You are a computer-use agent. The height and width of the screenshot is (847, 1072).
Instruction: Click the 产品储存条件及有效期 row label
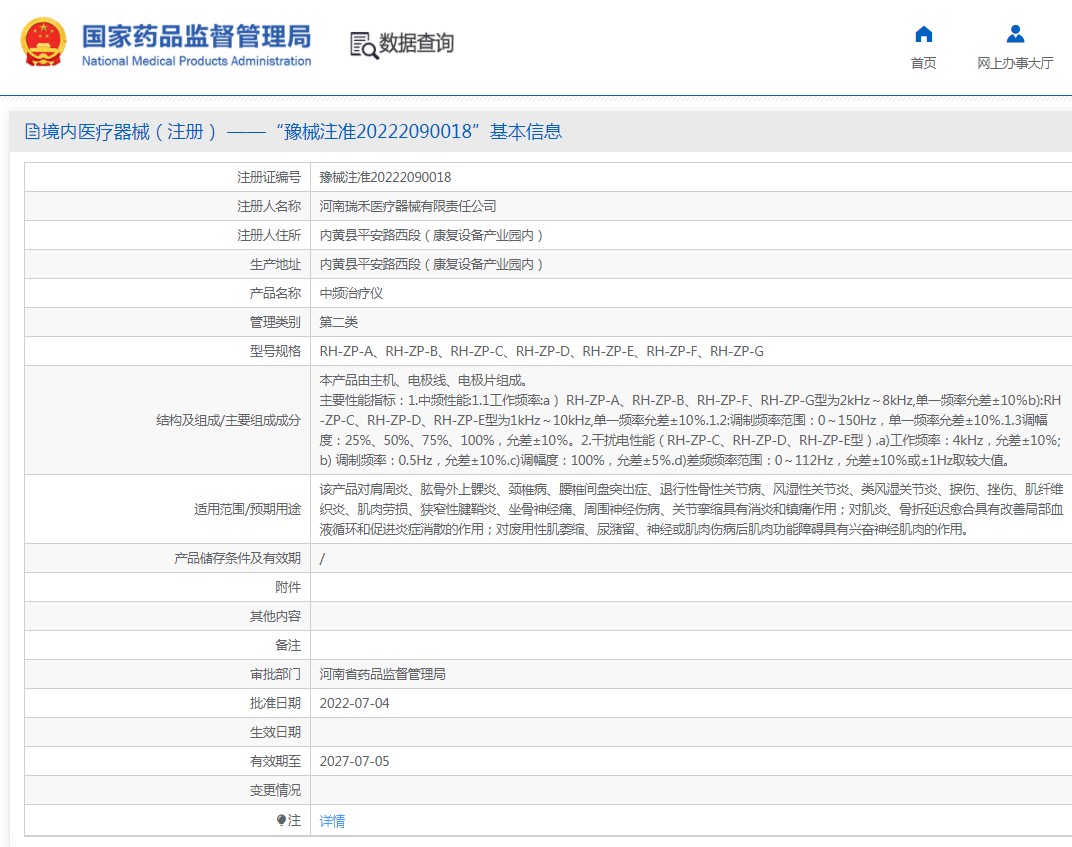pos(237,558)
